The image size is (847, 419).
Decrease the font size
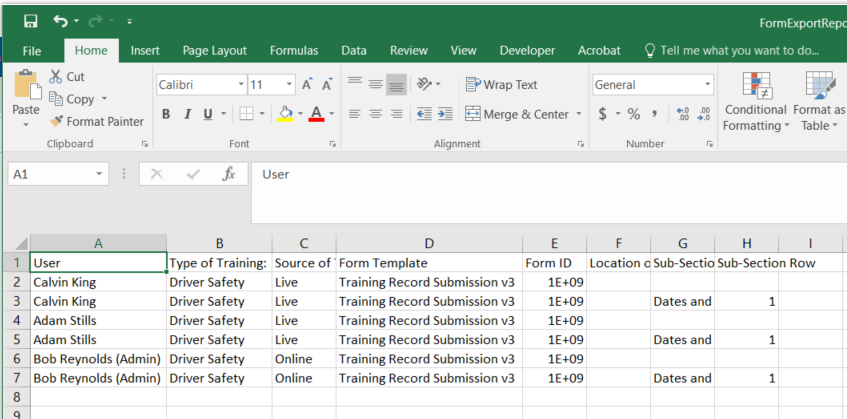tap(327, 84)
